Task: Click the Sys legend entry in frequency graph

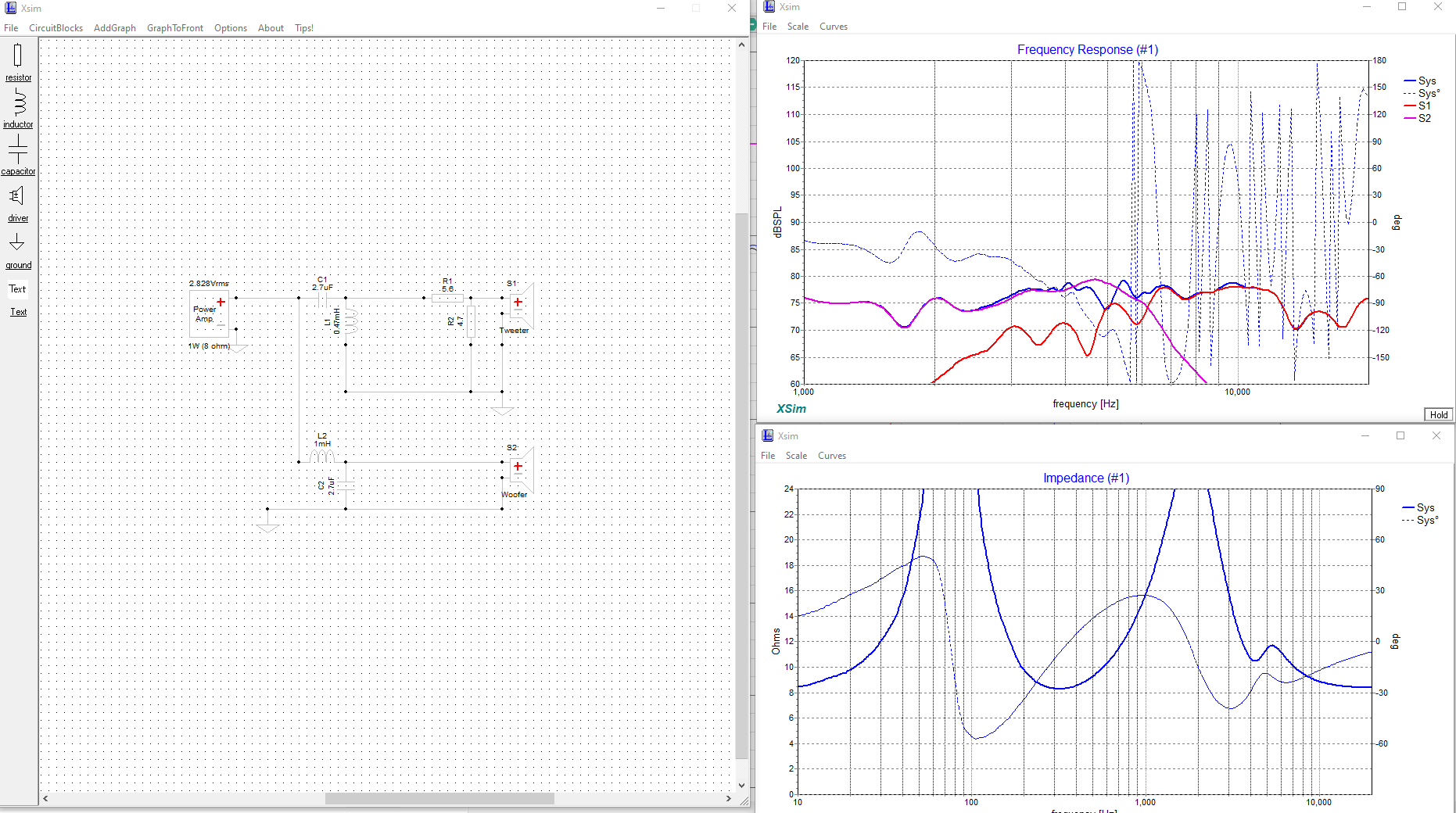Action: [x=1420, y=81]
